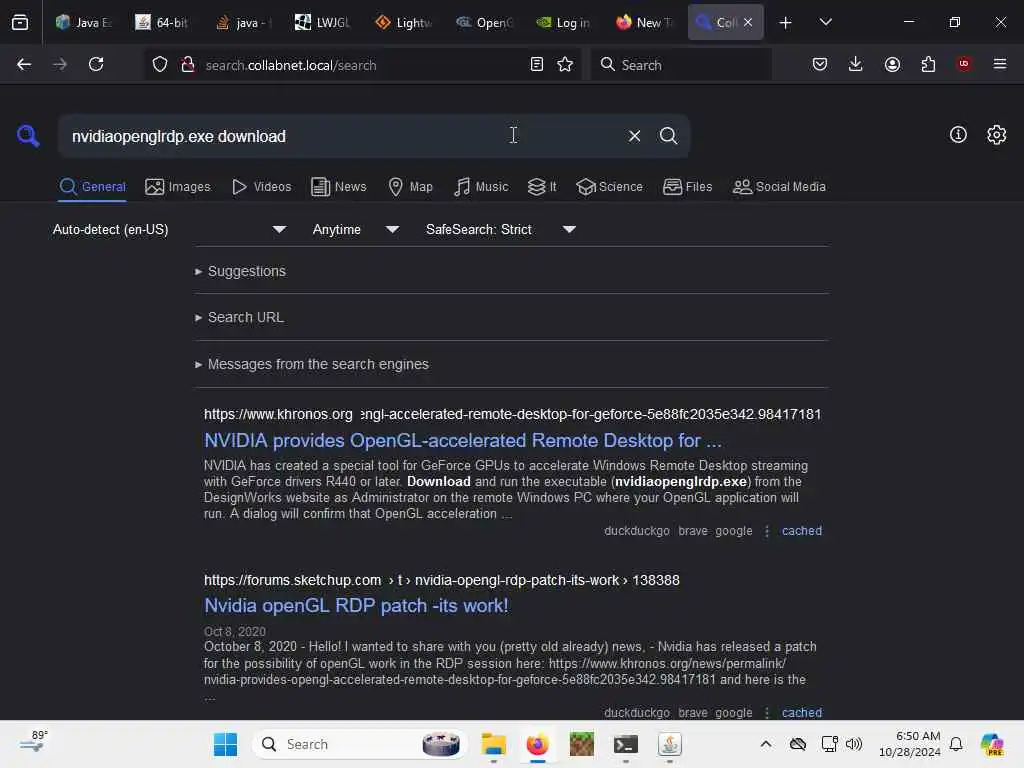Screen dimensions: 1024x768
Task: Open Java app icon on the taskbar
Action: pyautogui.click(x=669, y=744)
